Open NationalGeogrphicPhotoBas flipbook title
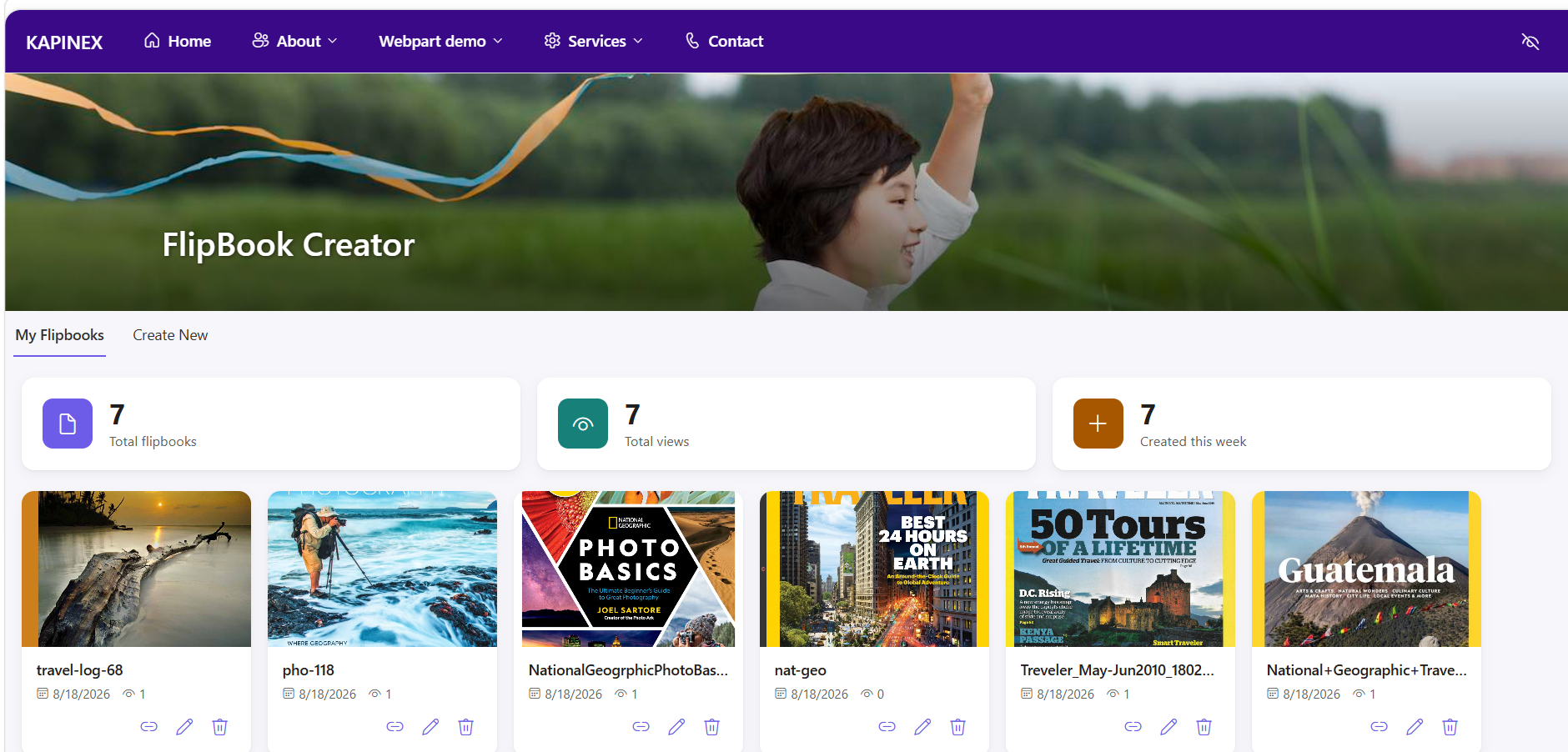Viewport: 1568px width, 752px height. (x=628, y=670)
